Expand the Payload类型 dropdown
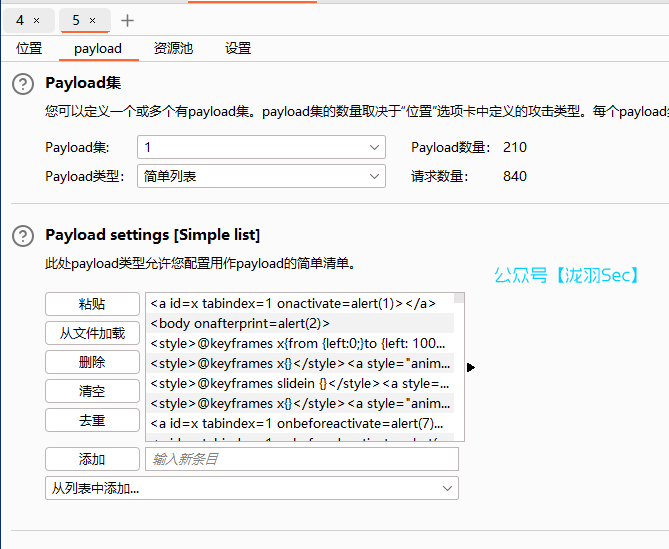Screen dimensions: 669x549 [375, 176]
